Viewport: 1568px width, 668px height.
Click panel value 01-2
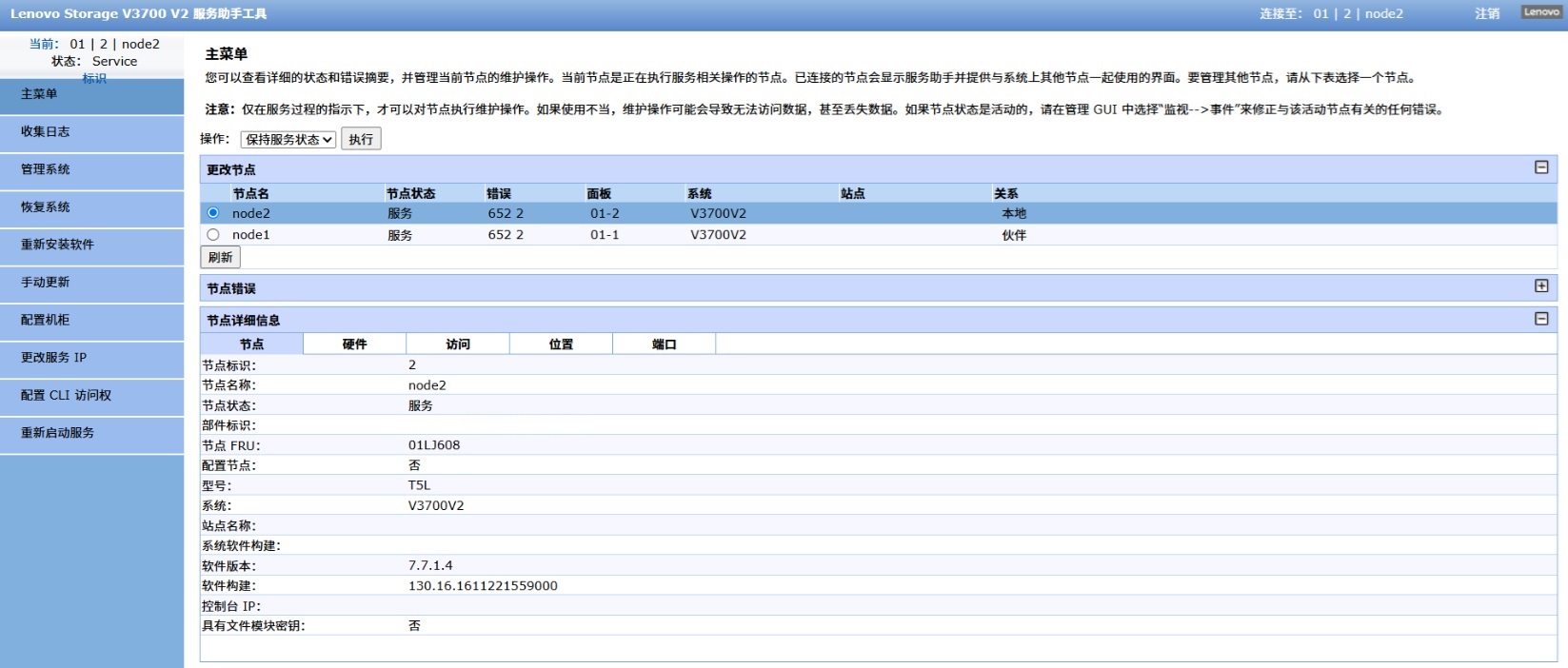point(605,213)
